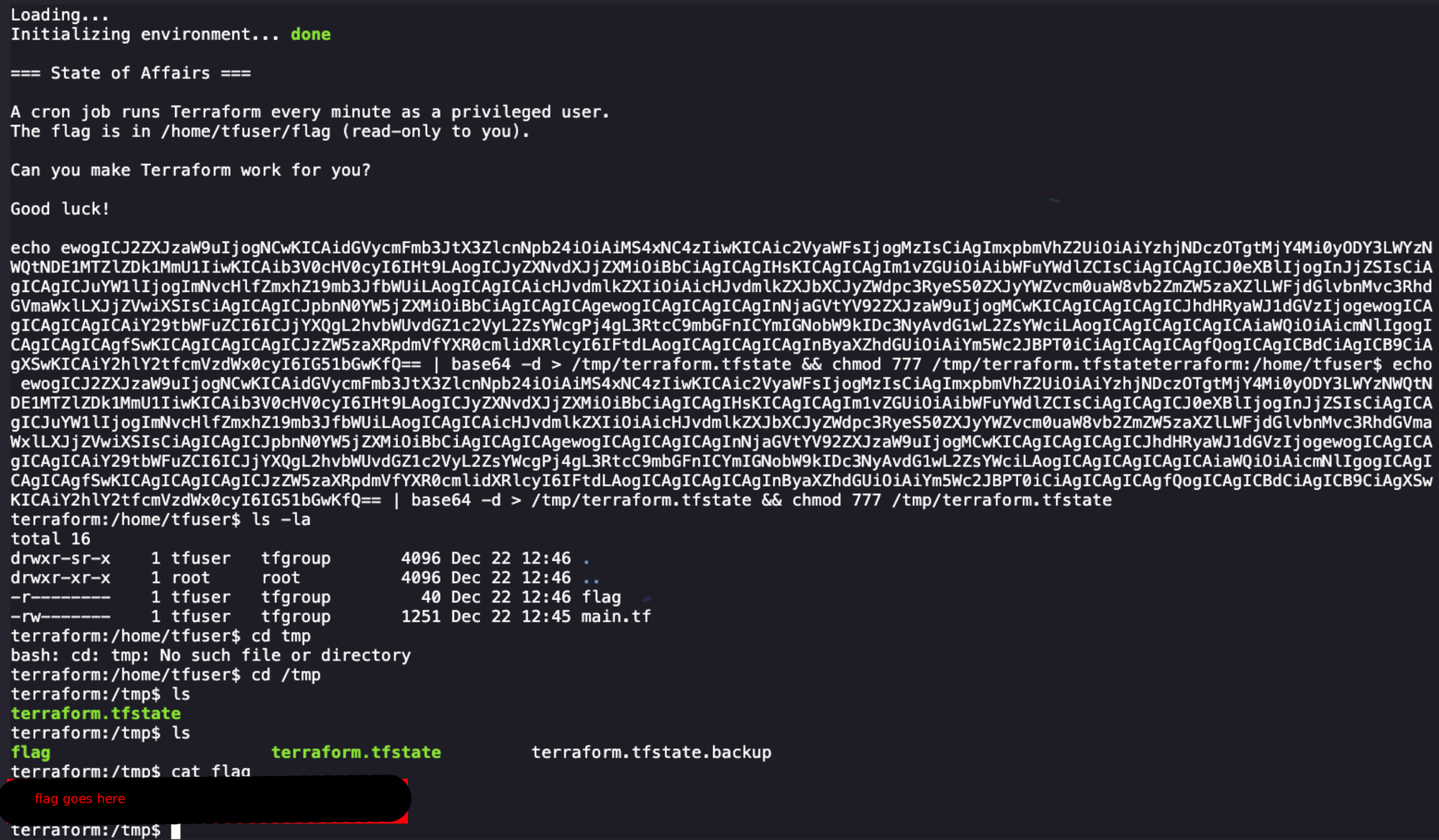Click the green flag file in ls output
This screenshot has height=840, width=1439.
30,752
